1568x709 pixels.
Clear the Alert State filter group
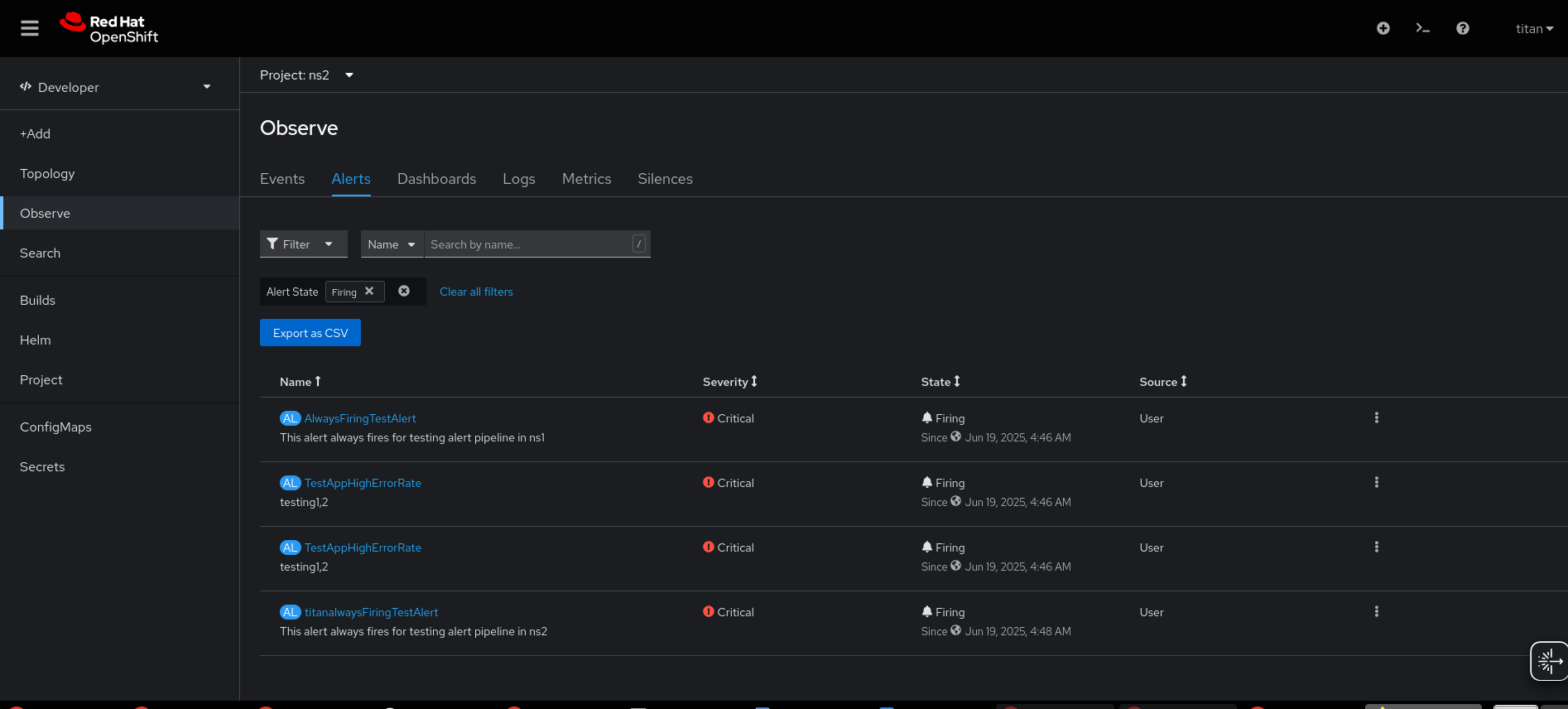[x=404, y=292]
